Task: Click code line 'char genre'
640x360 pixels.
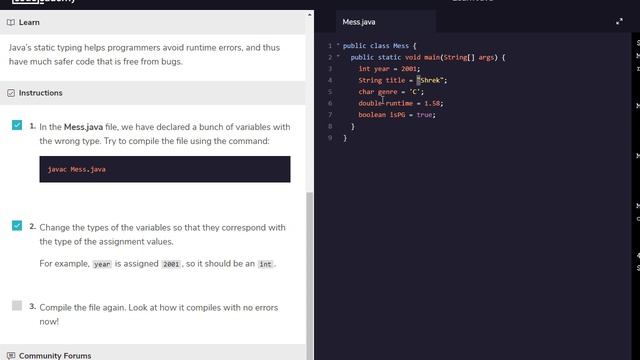Action: [x=391, y=92]
